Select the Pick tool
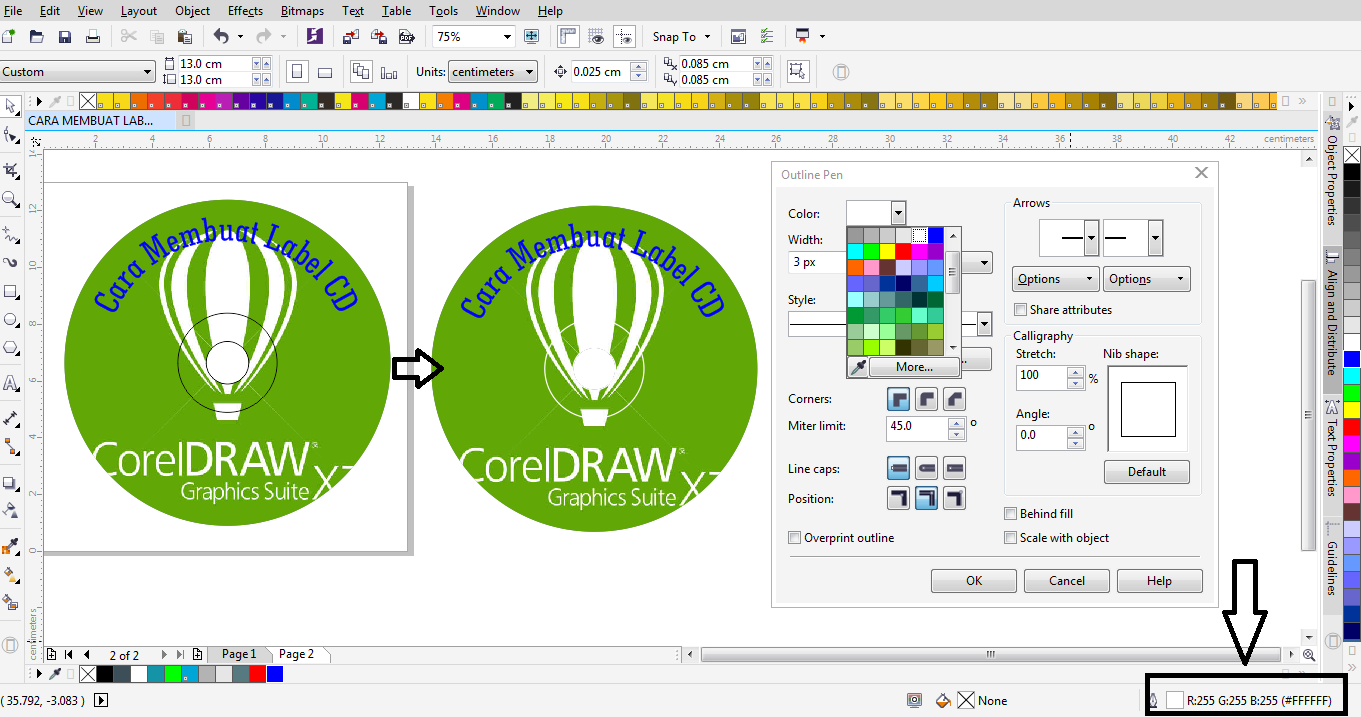The width and height of the screenshot is (1361, 717). point(11,106)
